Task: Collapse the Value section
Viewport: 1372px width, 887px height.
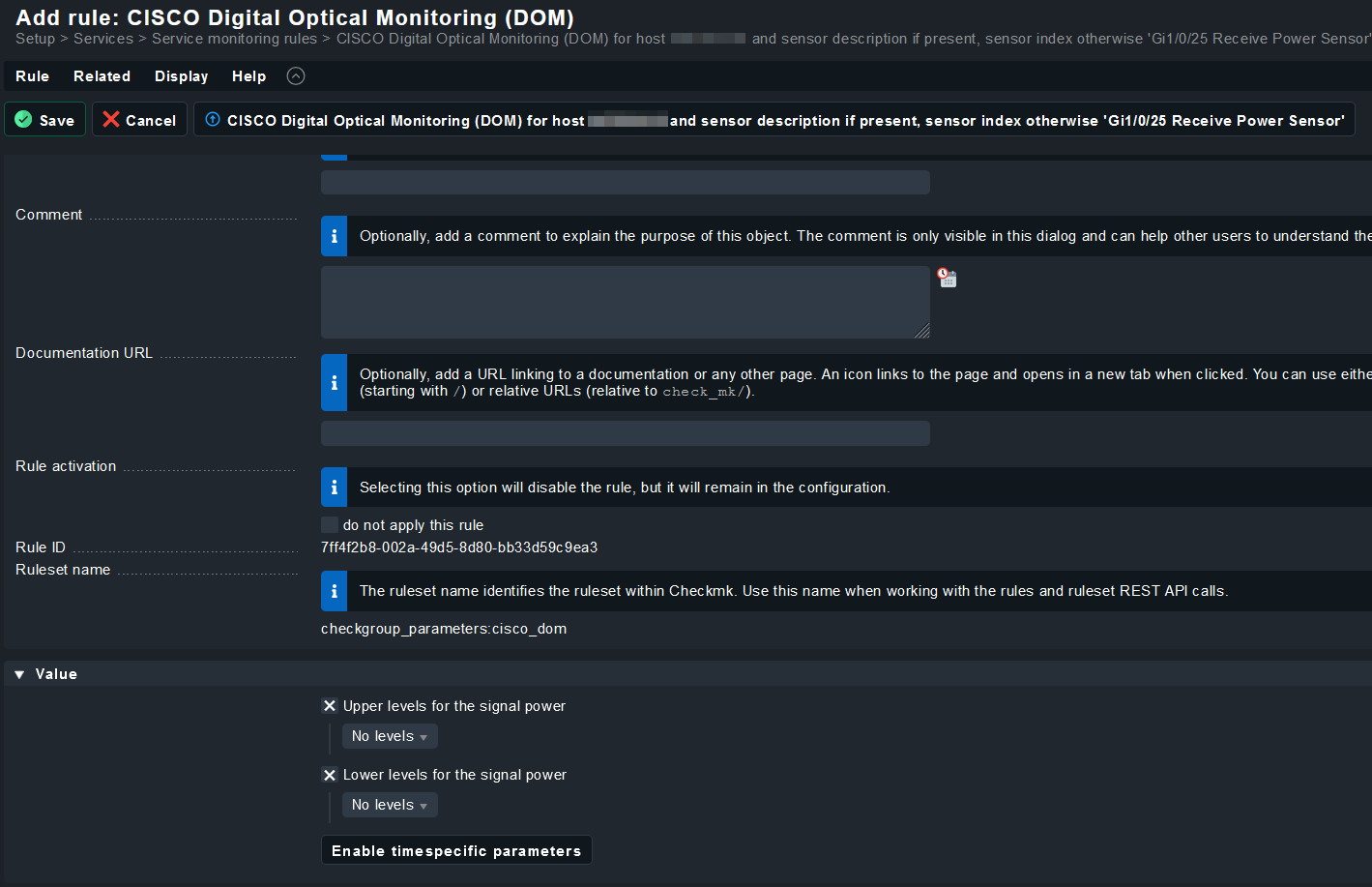Action: point(19,674)
